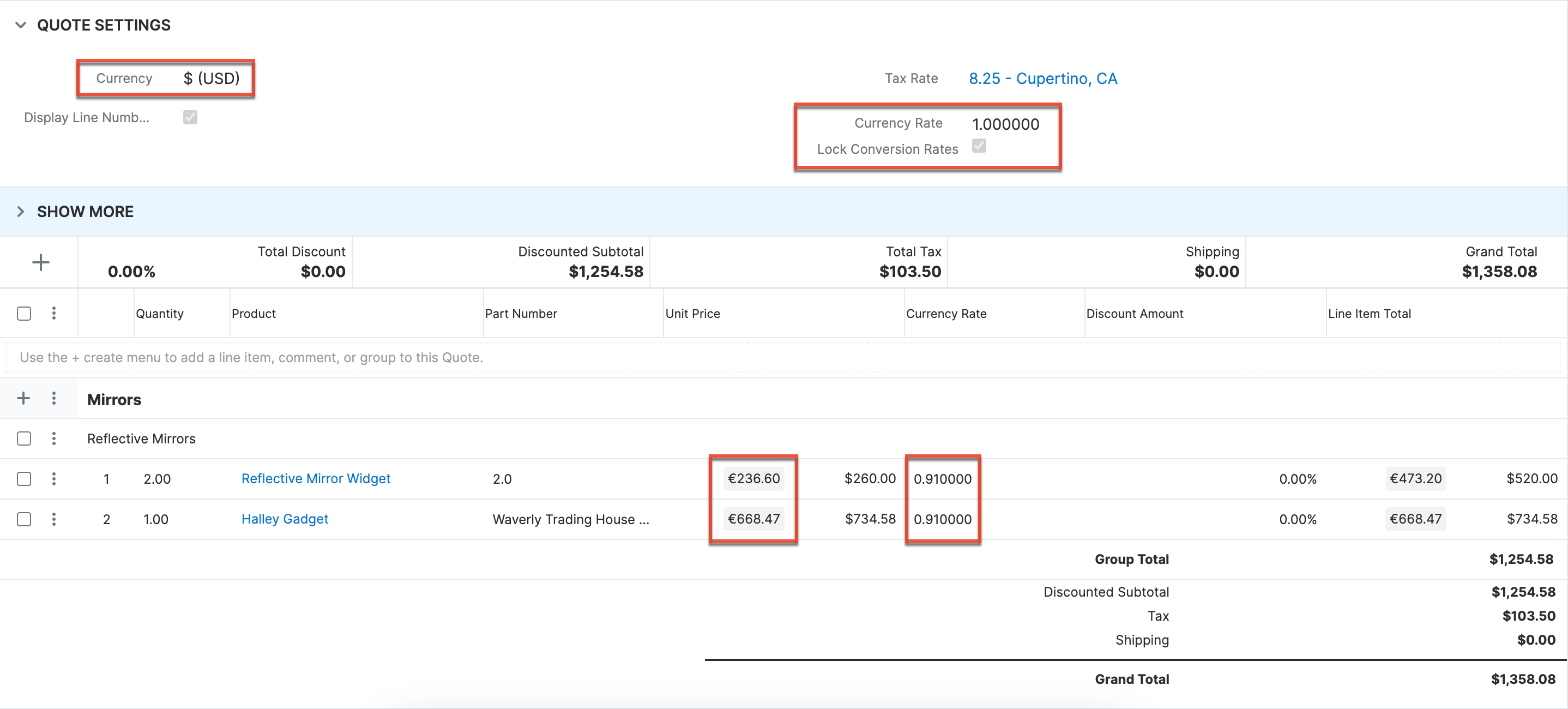The height and width of the screenshot is (709, 1568).
Task: Click the plus icon for Mirrors group
Action: point(23,398)
